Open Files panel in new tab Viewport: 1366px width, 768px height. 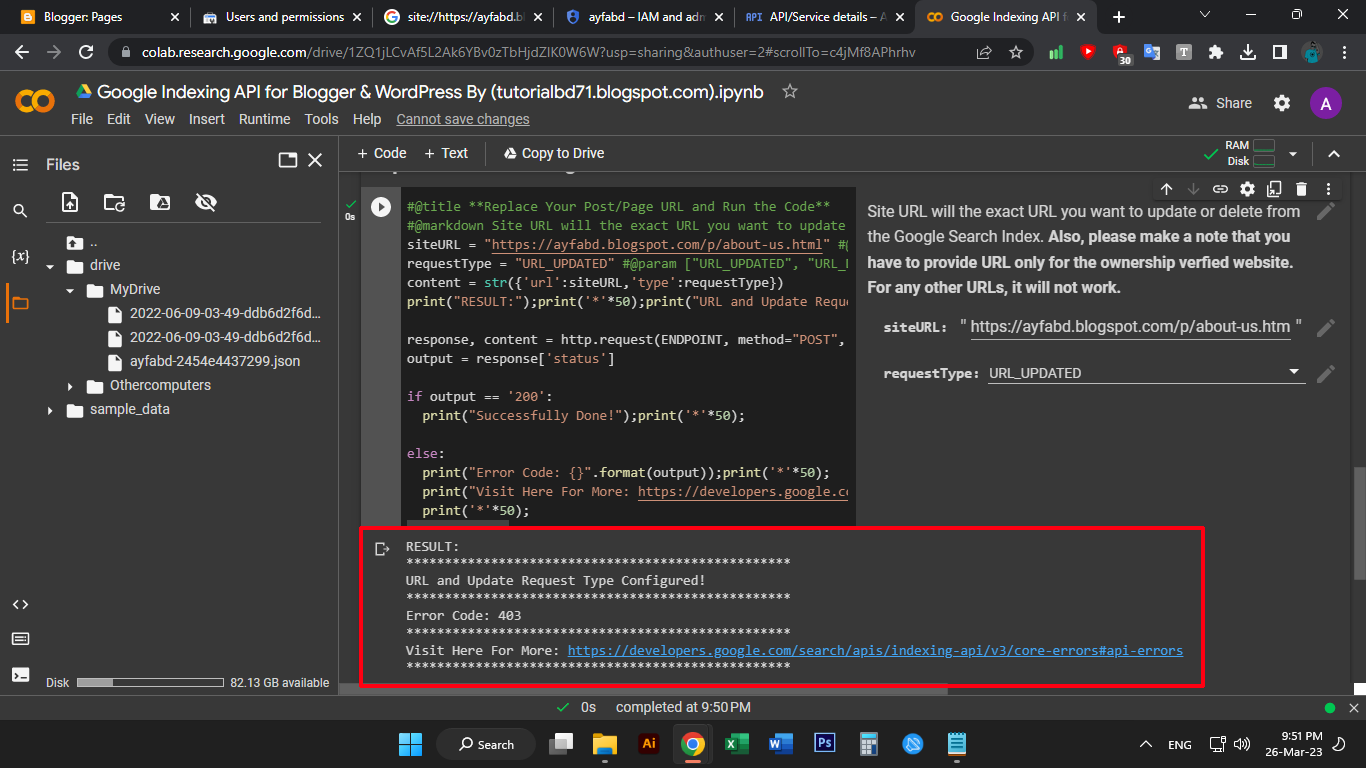[288, 160]
